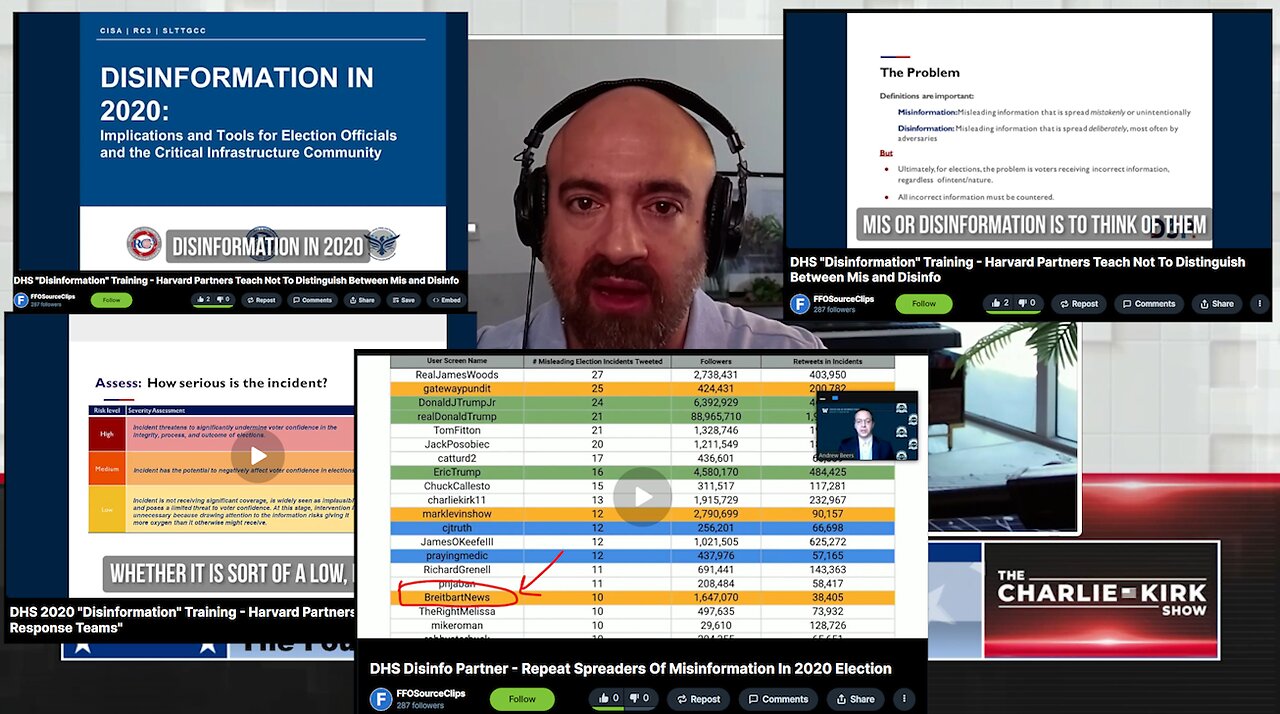The height and width of the screenshot is (714, 1280).
Task: Open Comments on the top-left clip
Action: [312, 299]
